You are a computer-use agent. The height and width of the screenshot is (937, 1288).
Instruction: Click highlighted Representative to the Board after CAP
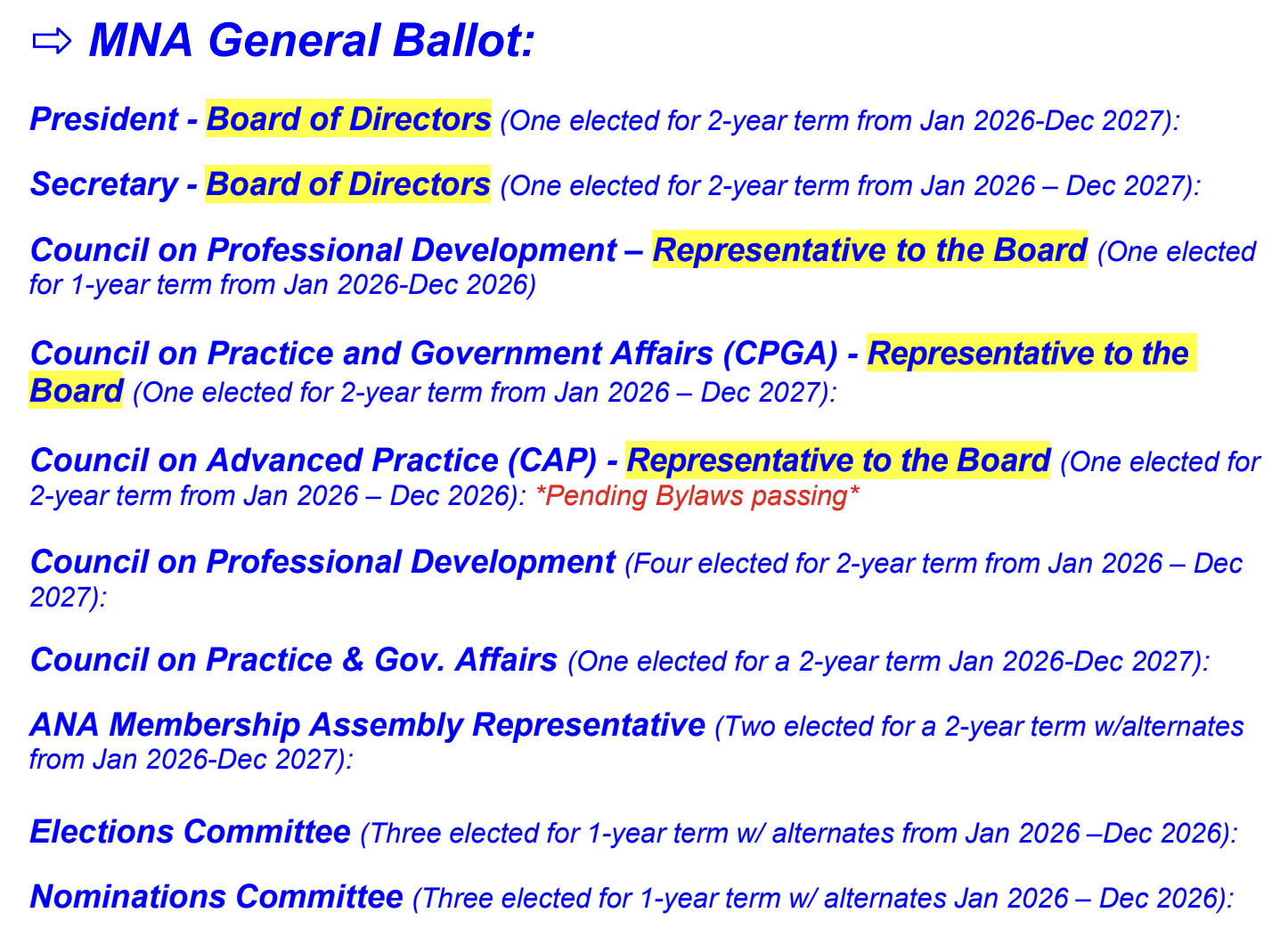838,460
